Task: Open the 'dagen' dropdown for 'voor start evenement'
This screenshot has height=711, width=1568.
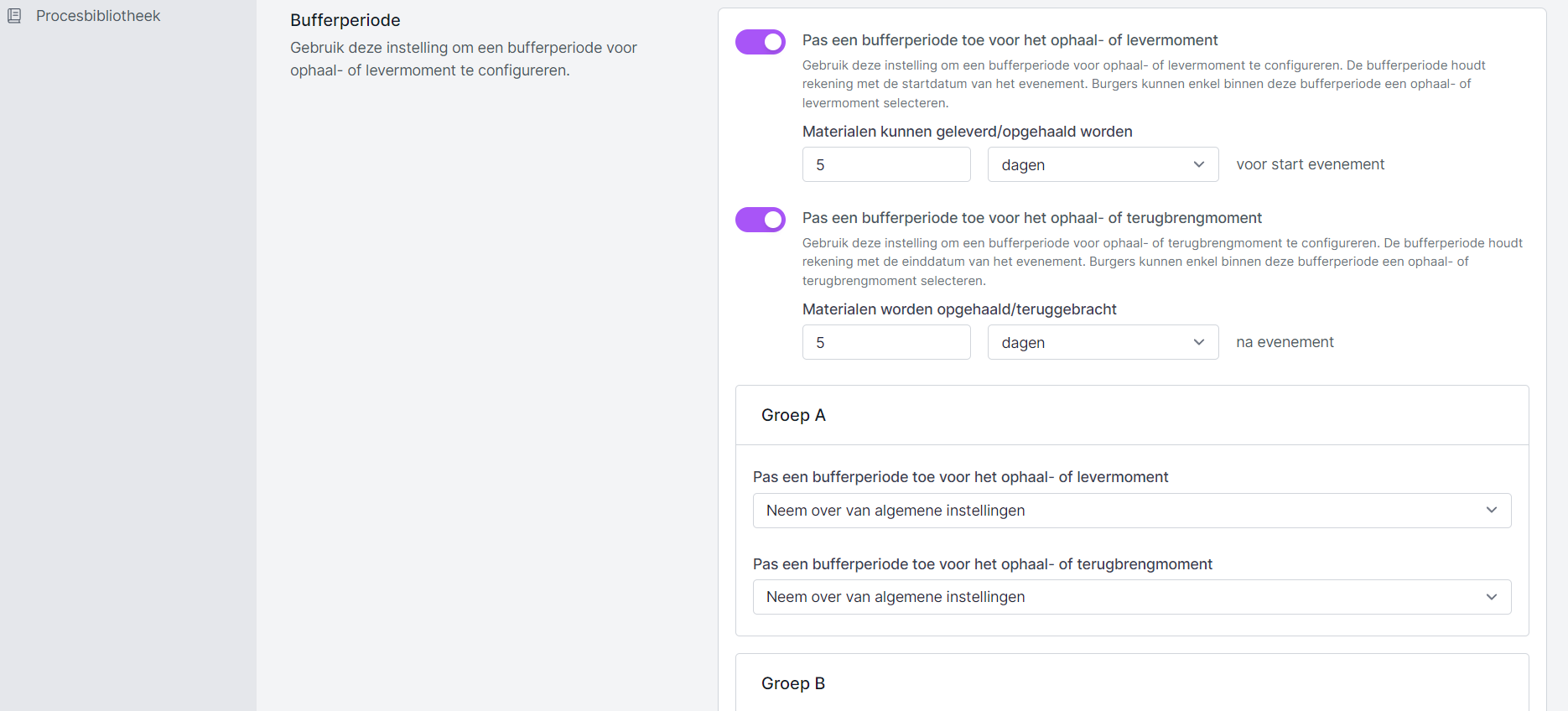Action: [1102, 165]
